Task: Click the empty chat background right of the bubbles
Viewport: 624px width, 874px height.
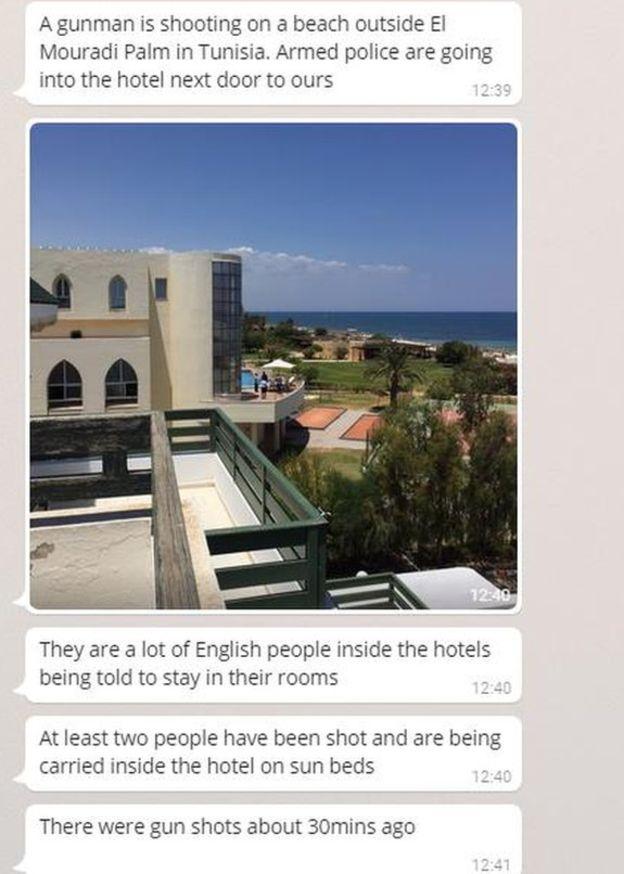Action: click(574, 390)
